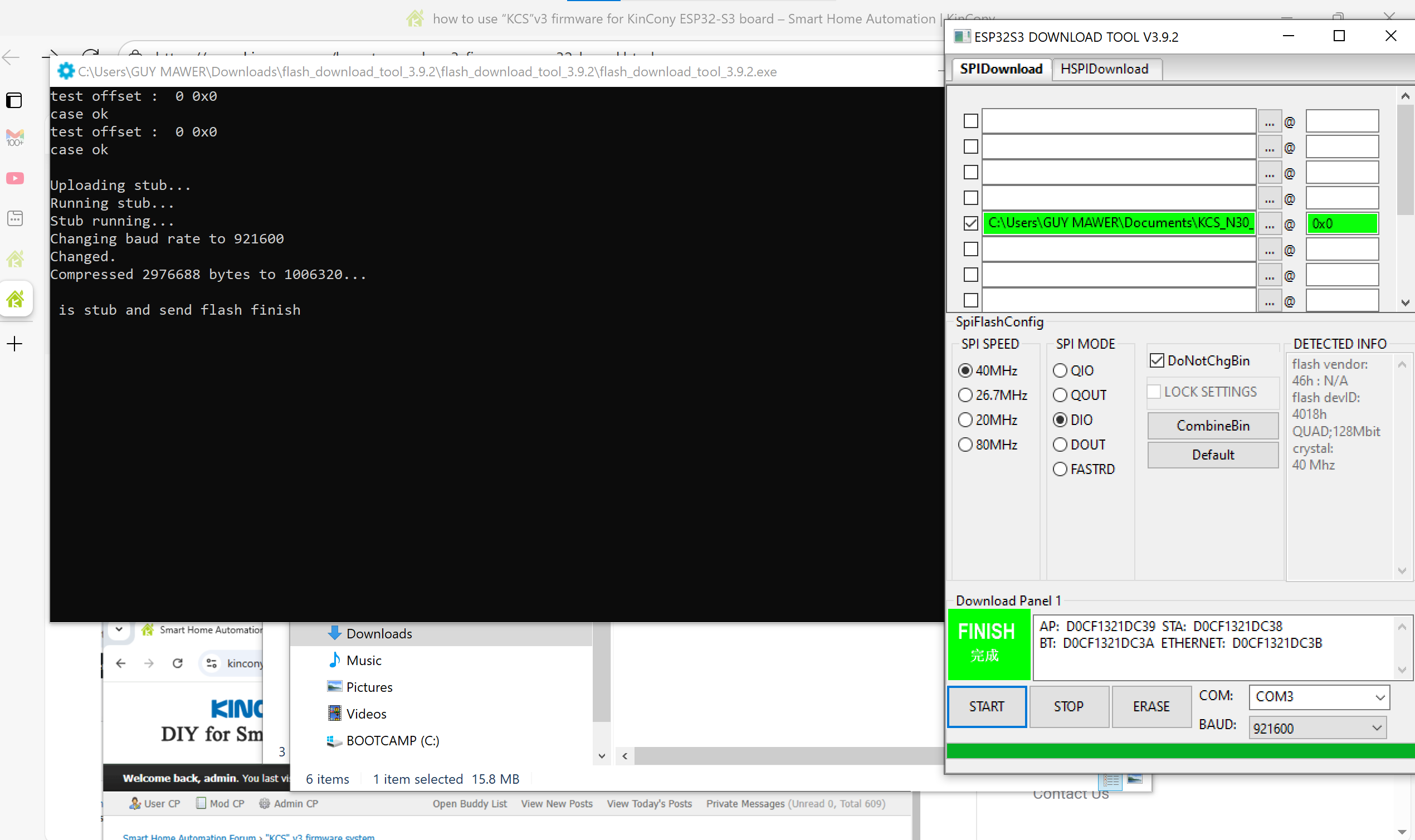Open Gmail icon in browser sidebar
Image resolution: width=1415 pixels, height=840 pixels.
point(14,137)
